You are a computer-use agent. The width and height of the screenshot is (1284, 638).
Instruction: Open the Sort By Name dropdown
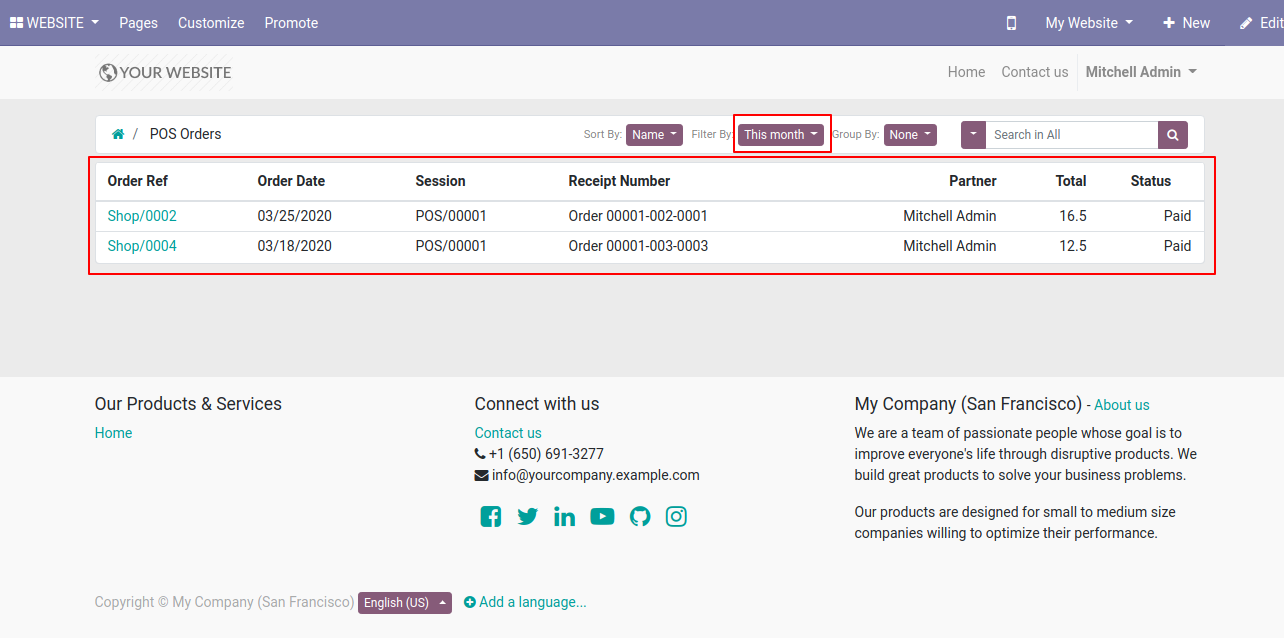click(654, 135)
